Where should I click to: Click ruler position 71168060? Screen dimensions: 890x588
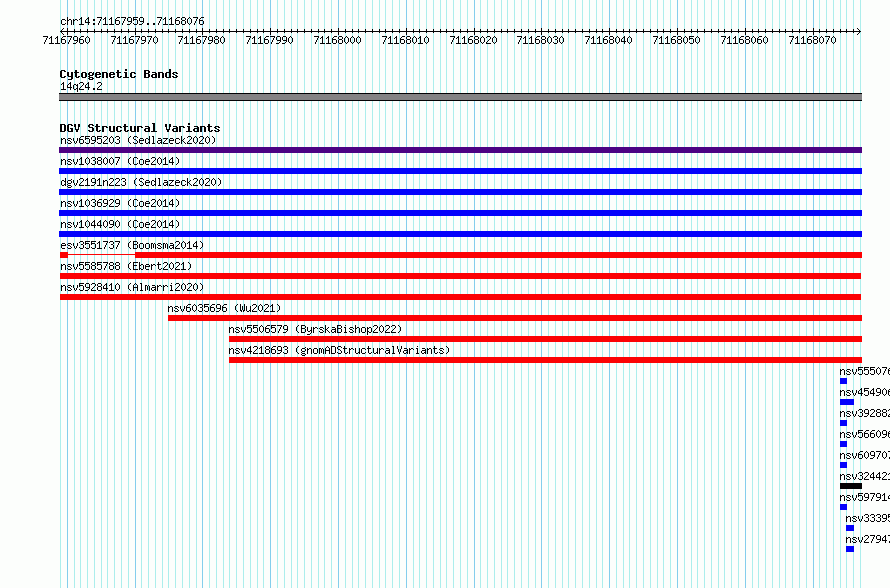[744, 40]
